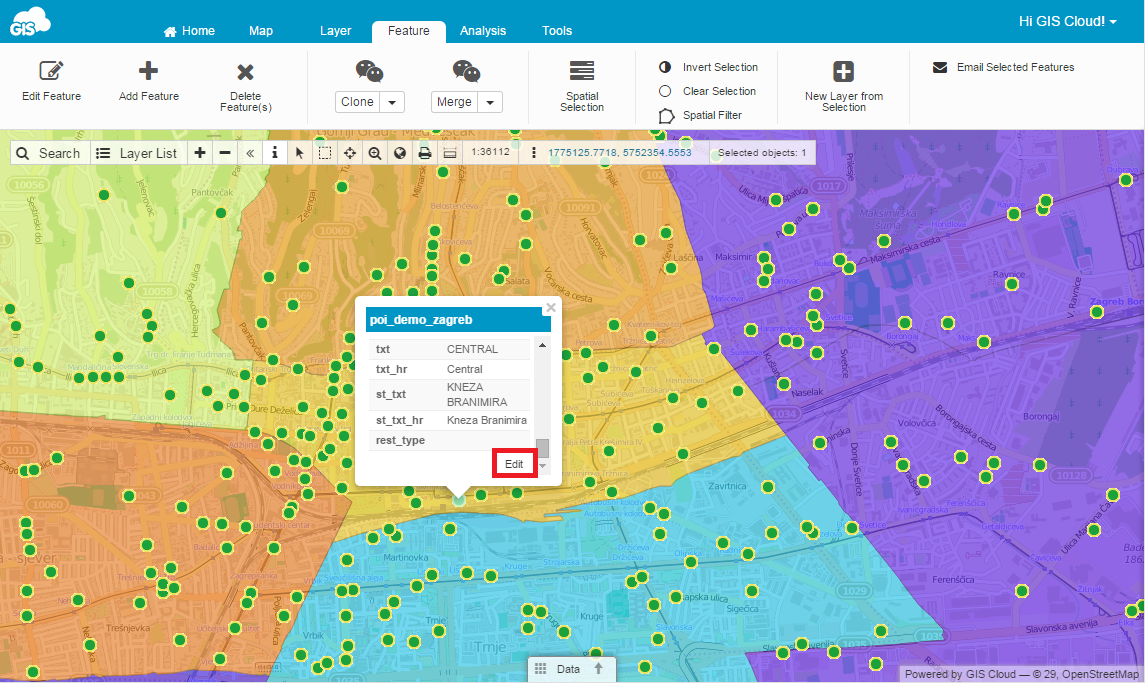1145x683 pixels.
Task: Click Email Selected Features
Action: click(1003, 68)
